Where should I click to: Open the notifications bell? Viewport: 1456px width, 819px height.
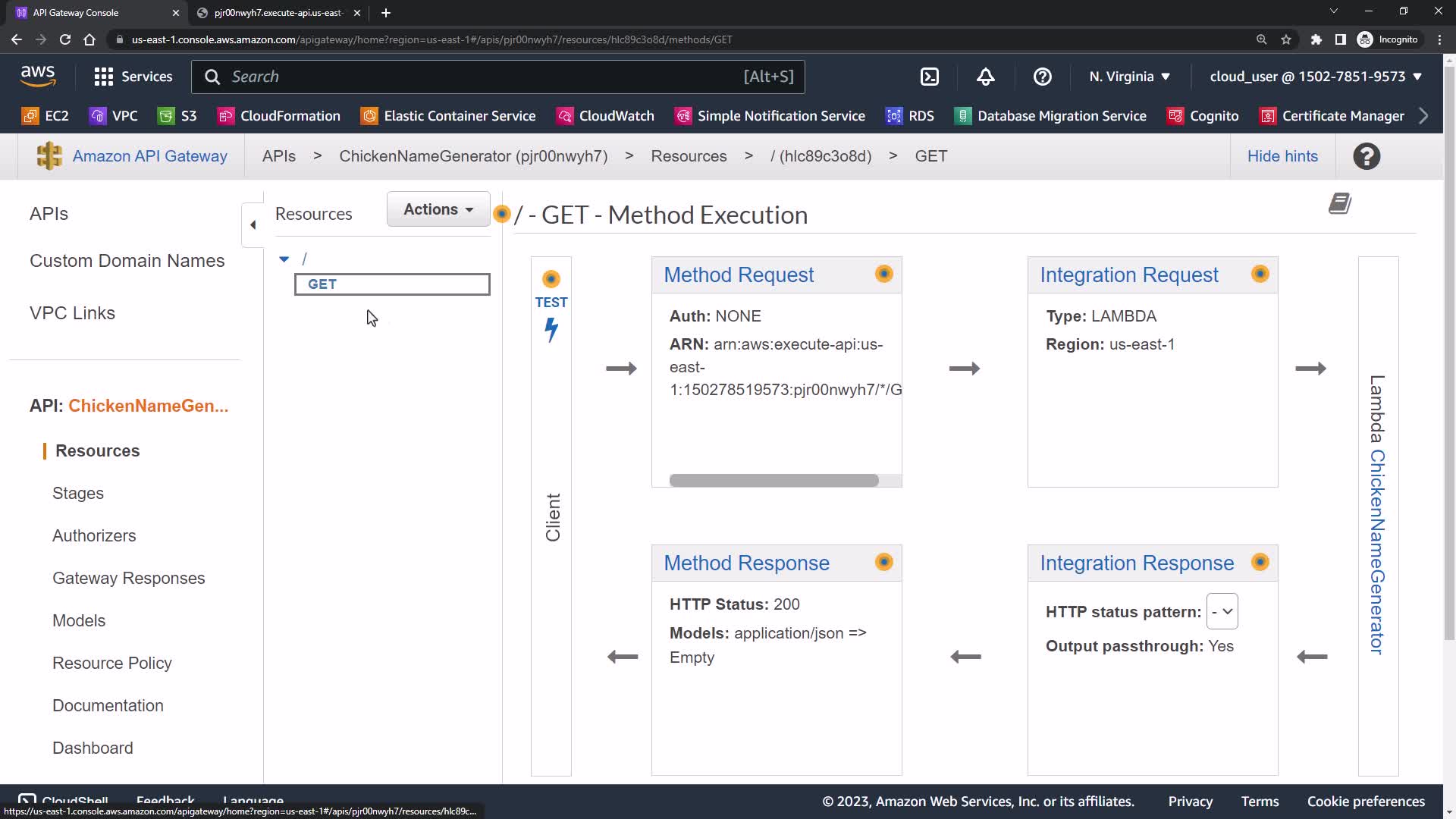point(985,77)
